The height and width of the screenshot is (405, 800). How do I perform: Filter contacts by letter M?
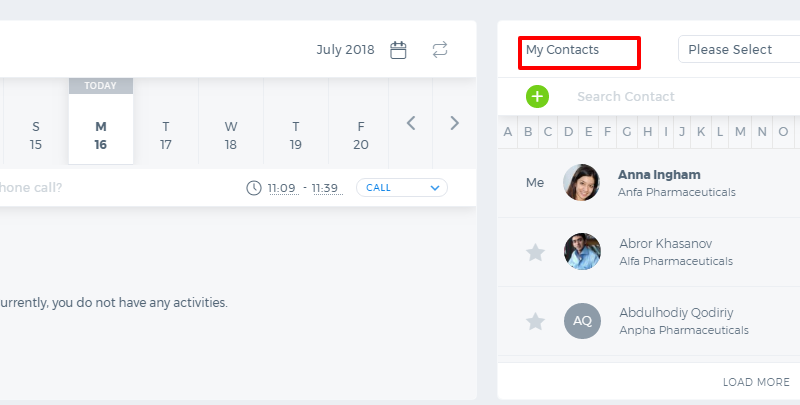pyautogui.click(x=740, y=132)
